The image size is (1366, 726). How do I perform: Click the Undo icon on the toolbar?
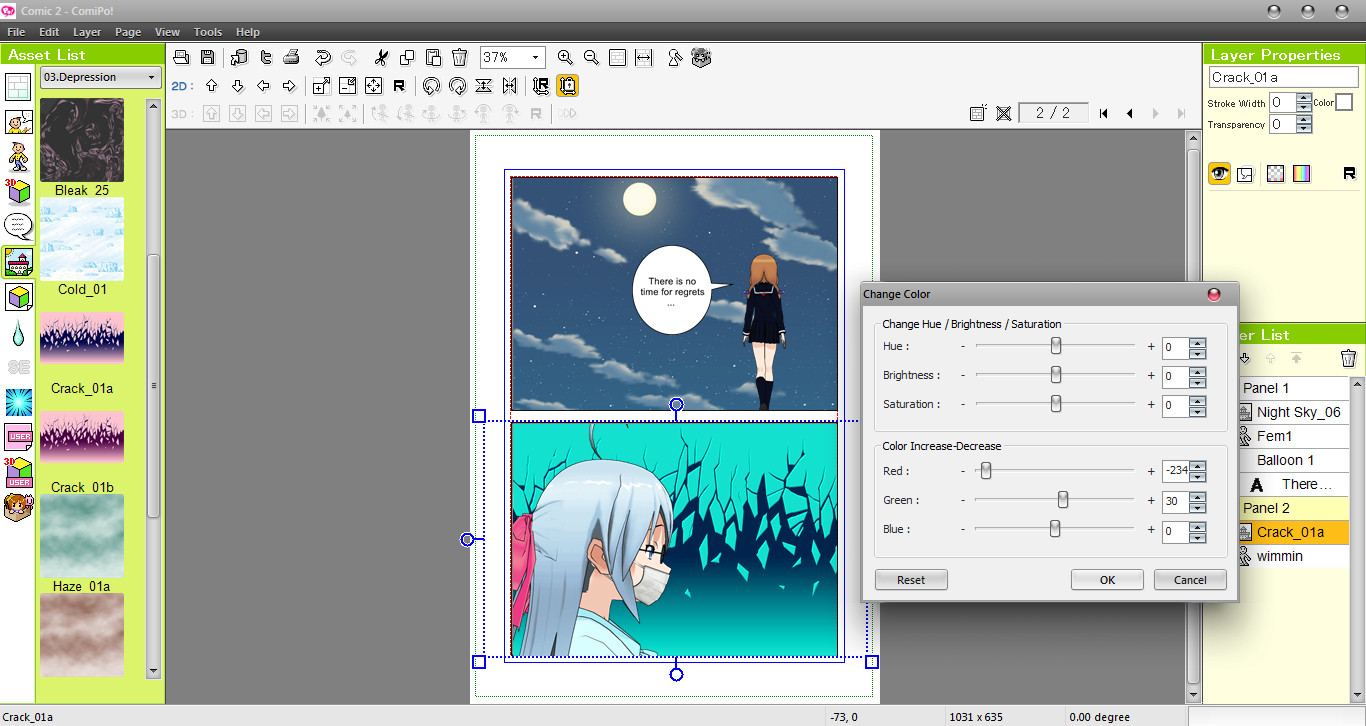[x=320, y=57]
